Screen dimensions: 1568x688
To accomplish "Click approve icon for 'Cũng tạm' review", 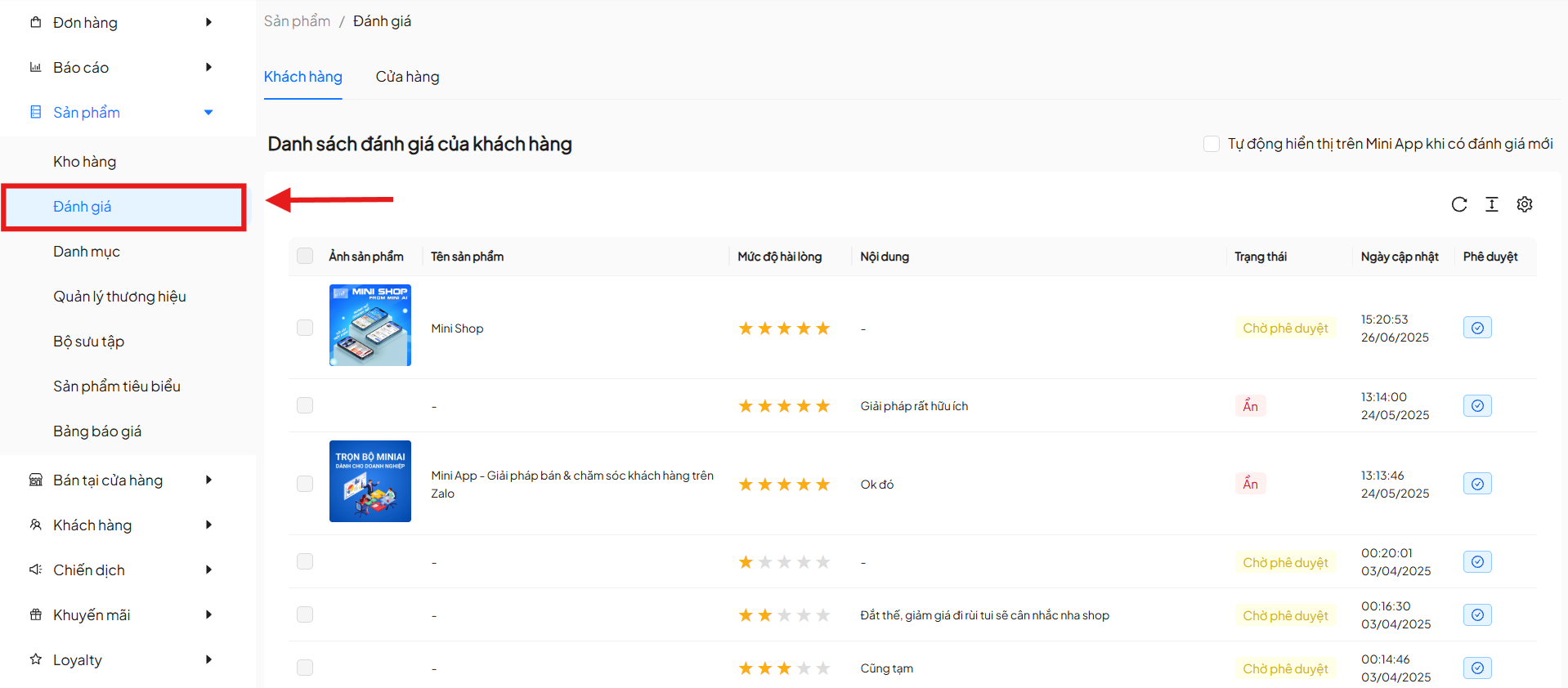I will 1476,668.
